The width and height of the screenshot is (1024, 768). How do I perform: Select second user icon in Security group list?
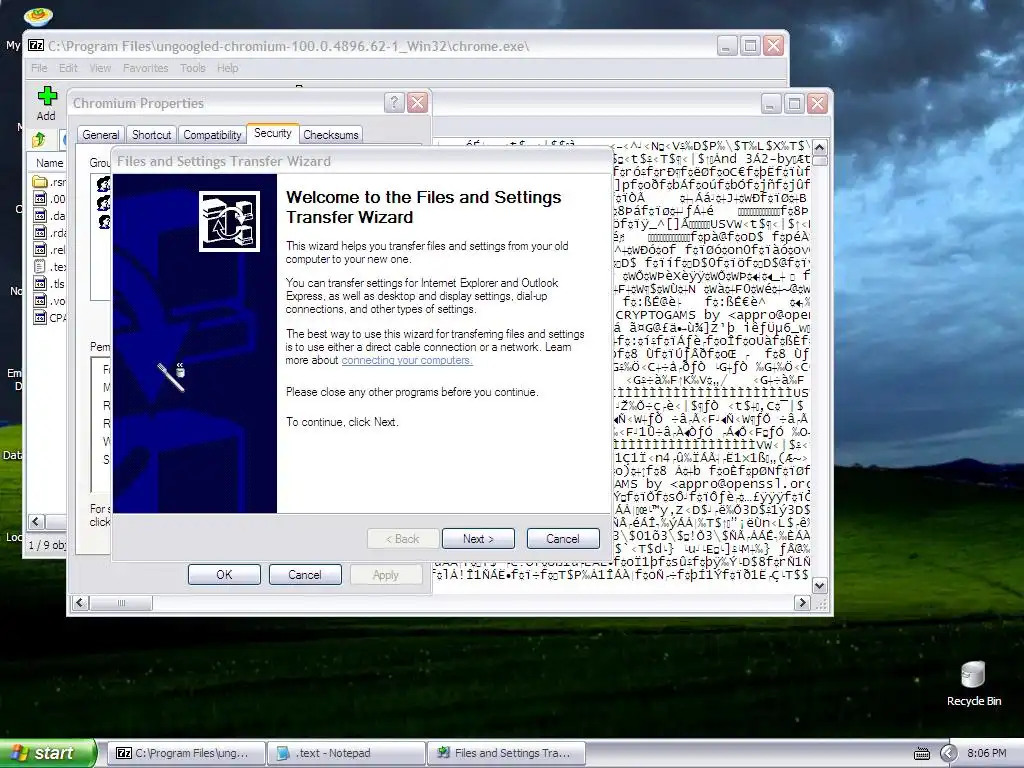pyautogui.click(x=103, y=203)
